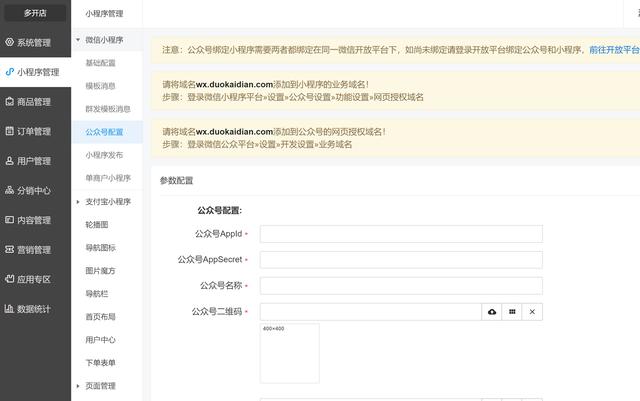Click the 数据统计 chart icon

pyautogui.click(x=9, y=309)
